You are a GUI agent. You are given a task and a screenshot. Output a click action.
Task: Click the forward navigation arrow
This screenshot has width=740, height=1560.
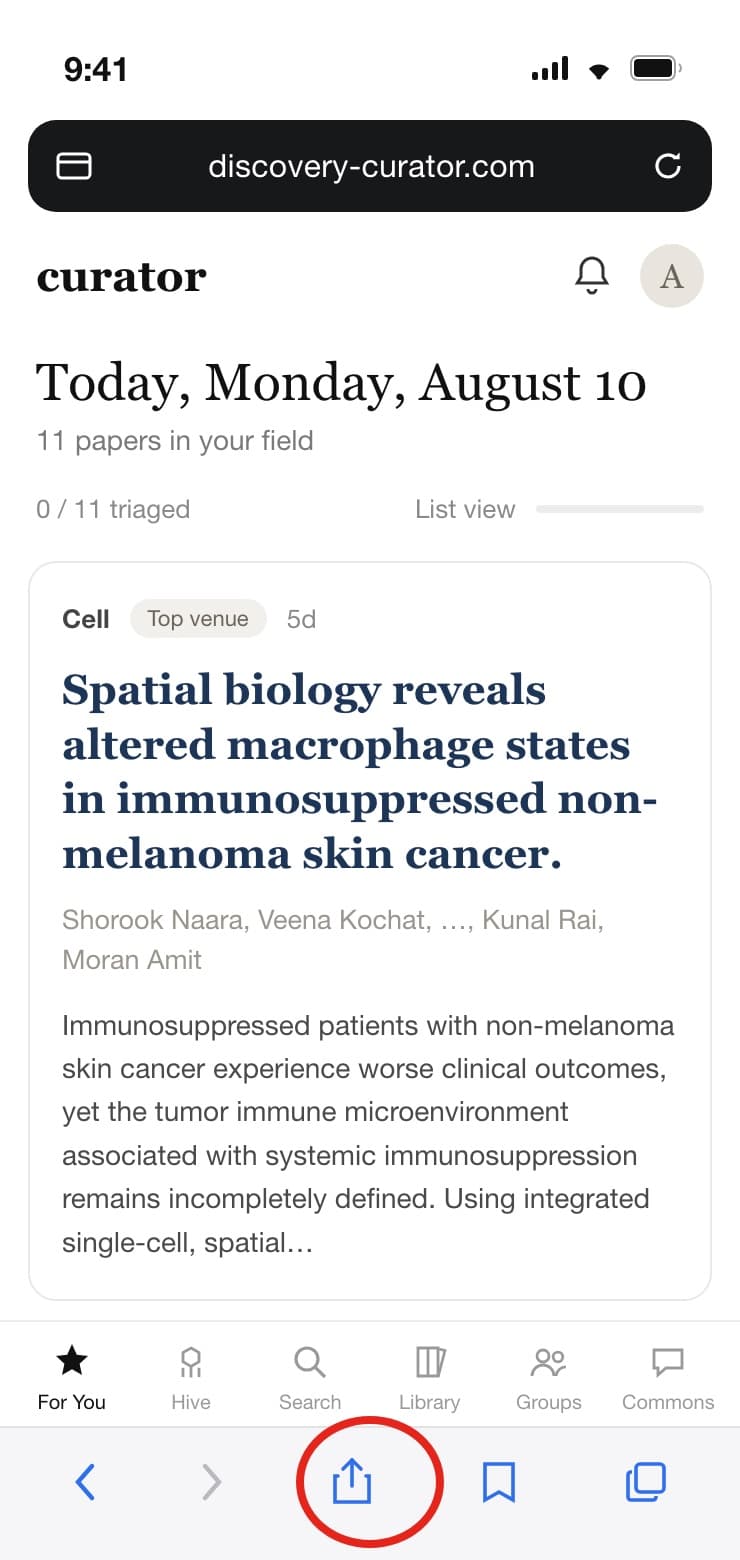pos(211,1481)
